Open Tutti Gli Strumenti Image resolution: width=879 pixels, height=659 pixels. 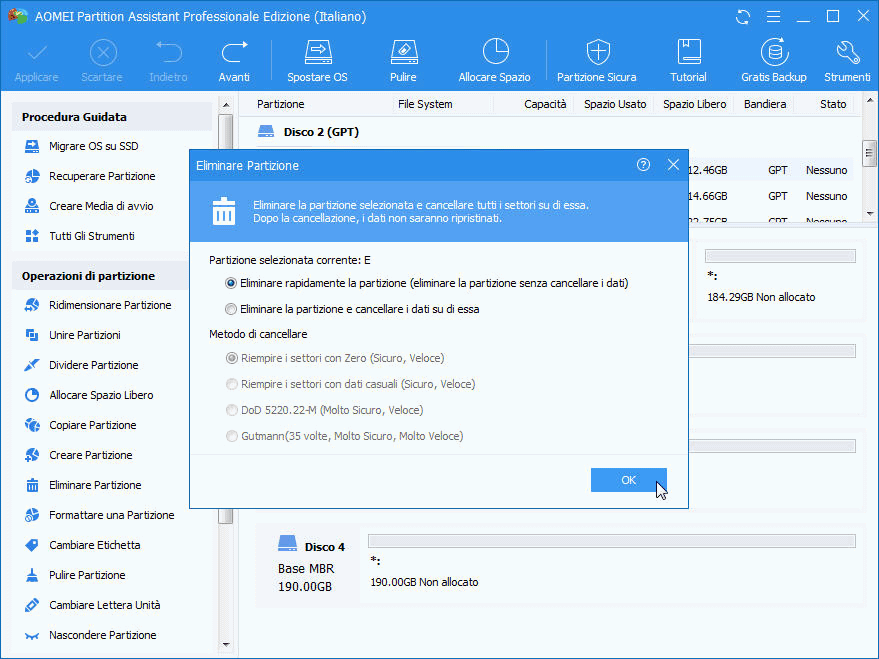pyautogui.click(x=80, y=236)
